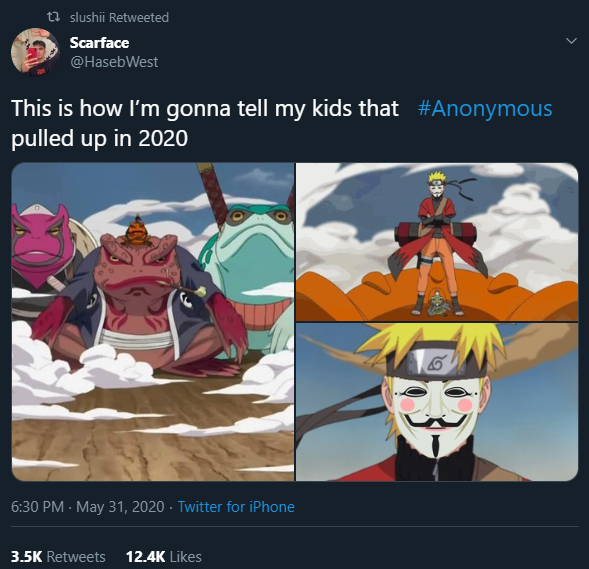Screen dimensions: 589x569
Task: Click Naruto's headband in bottom-right image
Action: click(437, 361)
